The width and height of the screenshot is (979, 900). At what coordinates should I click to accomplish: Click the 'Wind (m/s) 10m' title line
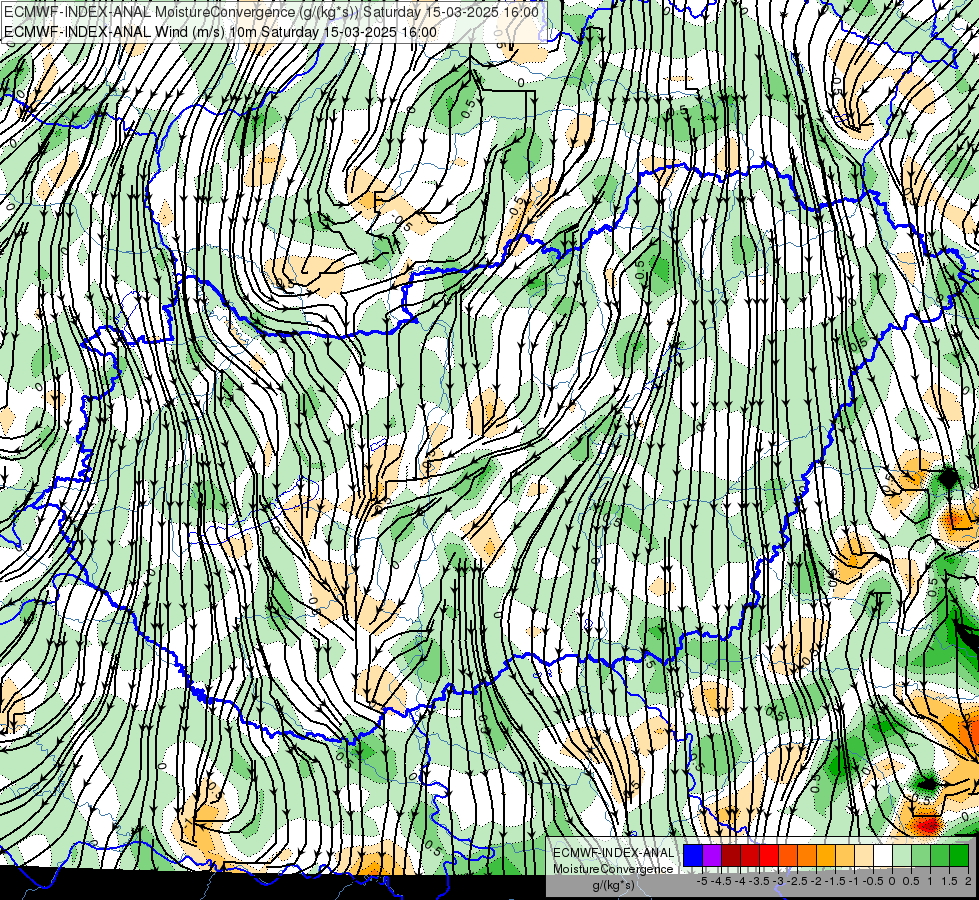[220, 31]
